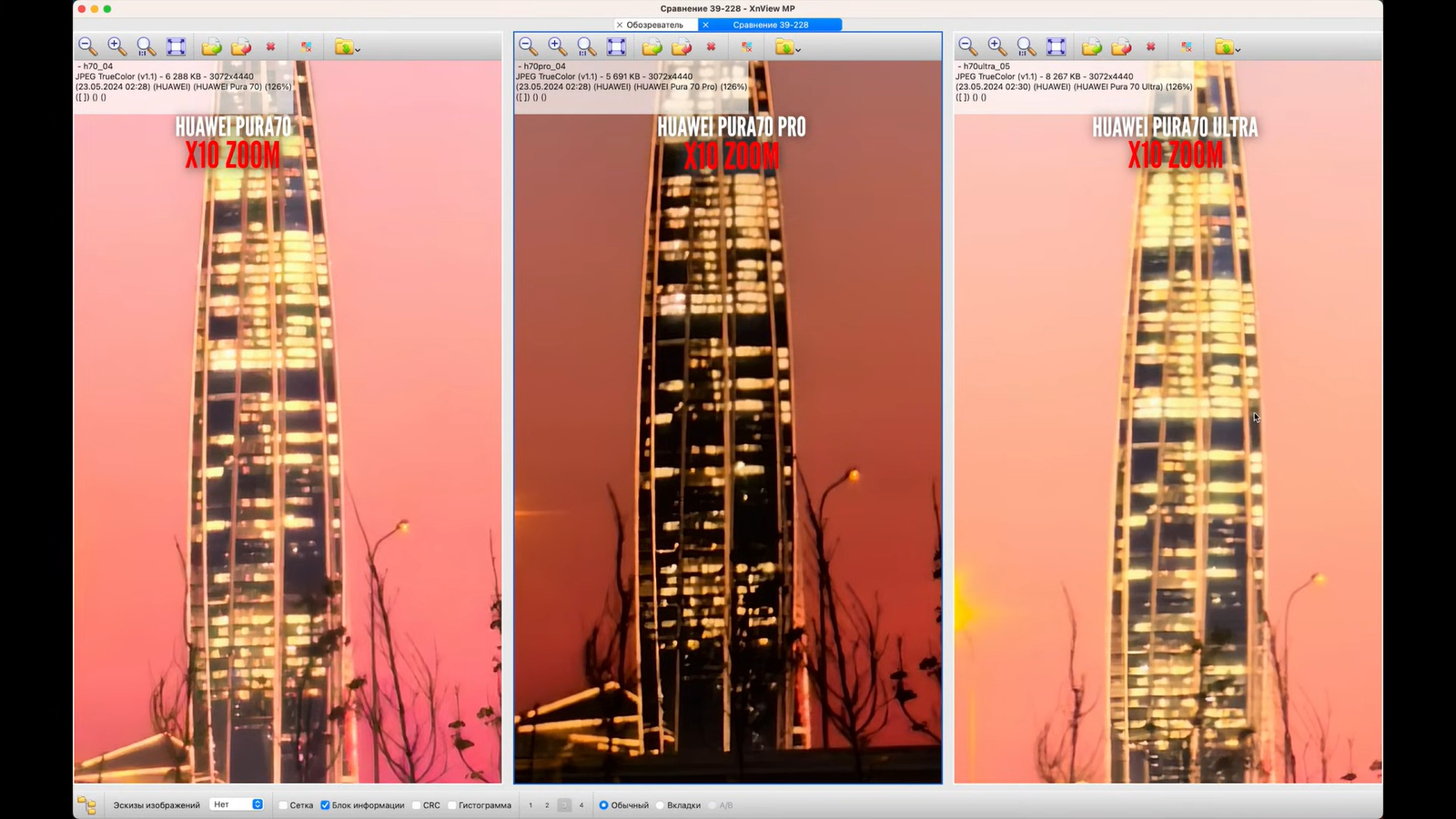Click move-to-folder icon in middle pane
Image resolution: width=1456 pixels, height=819 pixels.
click(x=681, y=46)
